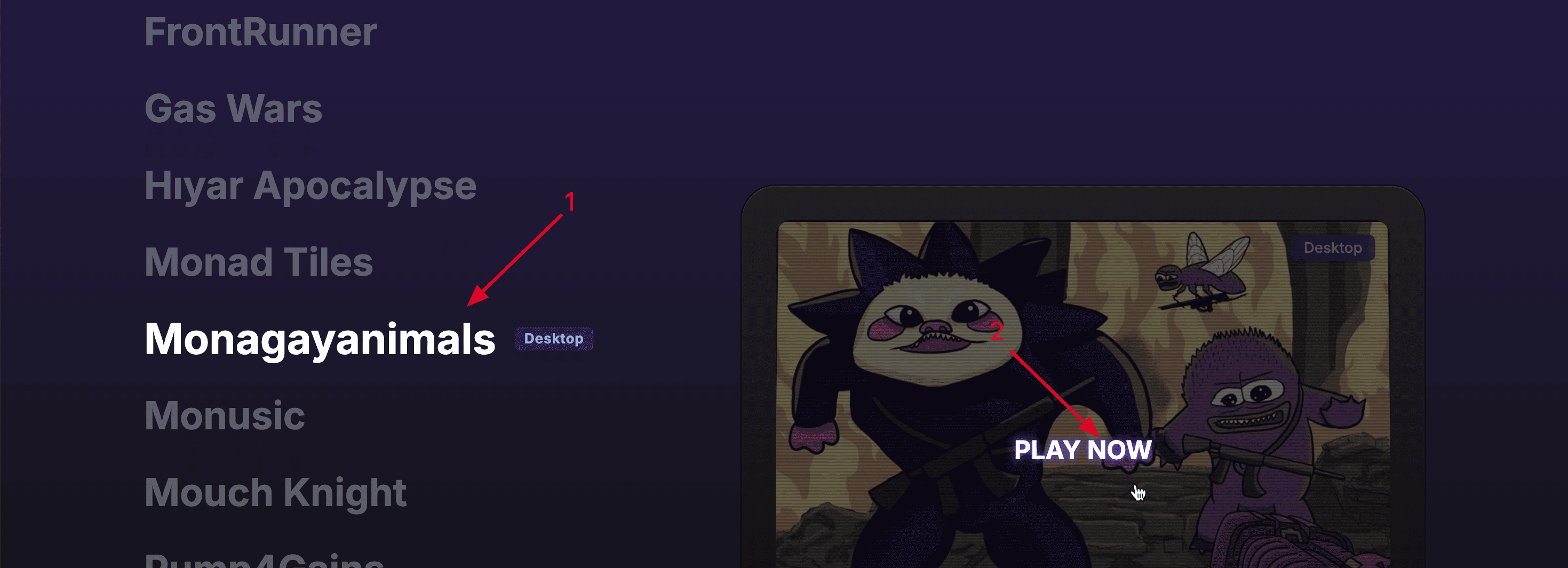Viewport: 1568px width, 568px height.
Task: Click the partially visible Pump4Gains entry
Action: pos(264,559)
